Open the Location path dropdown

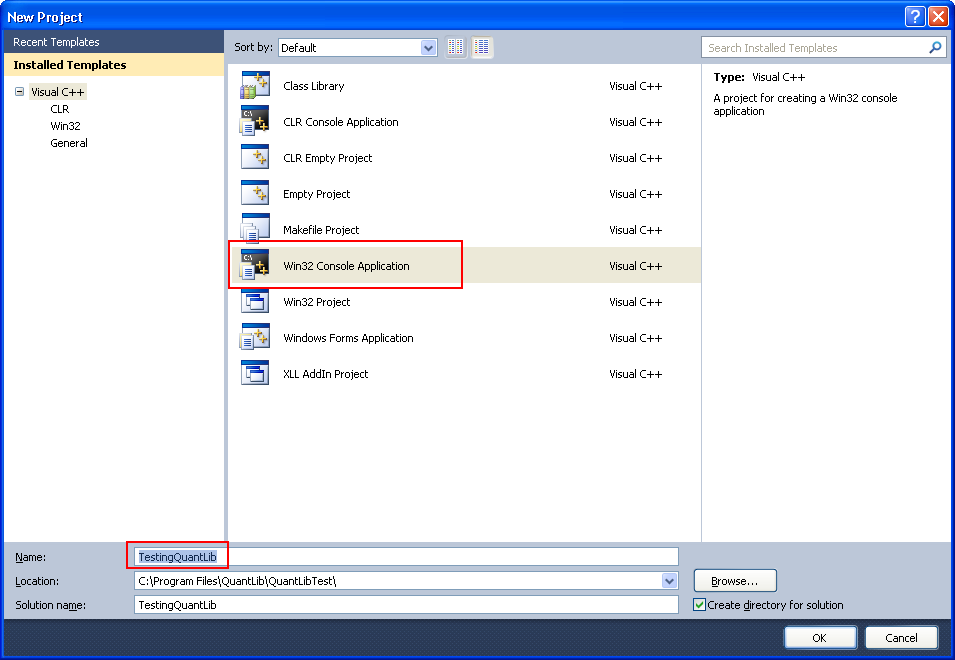[669, 581]
